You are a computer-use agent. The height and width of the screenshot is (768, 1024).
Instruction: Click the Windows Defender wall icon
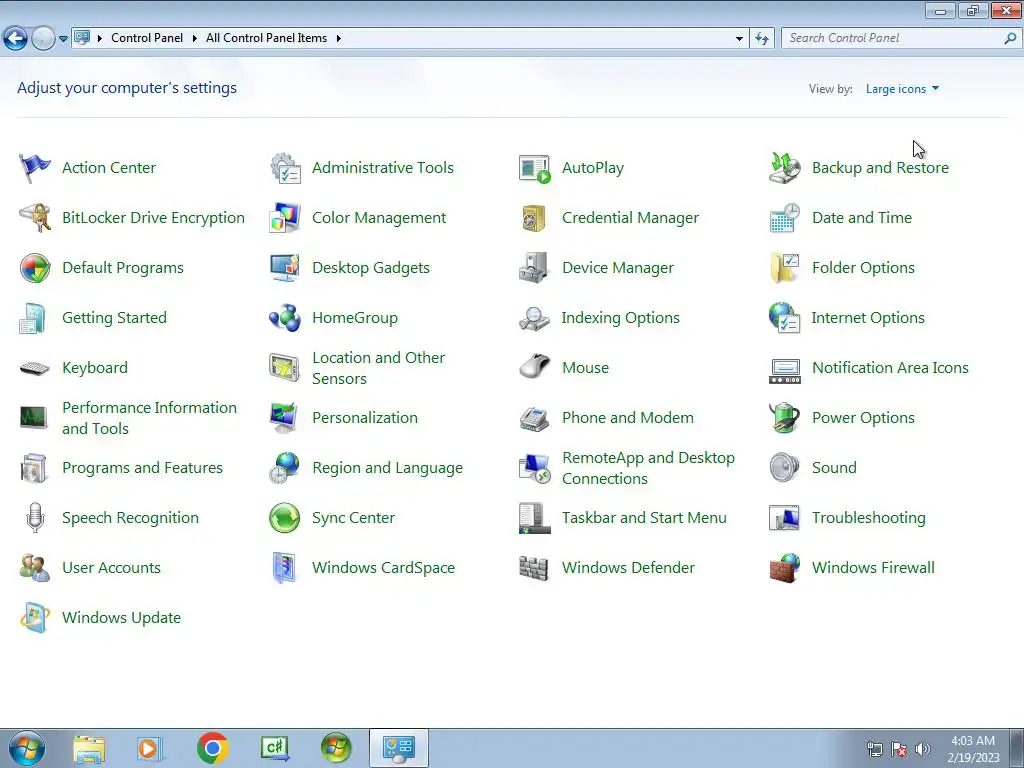pos(534,568)
